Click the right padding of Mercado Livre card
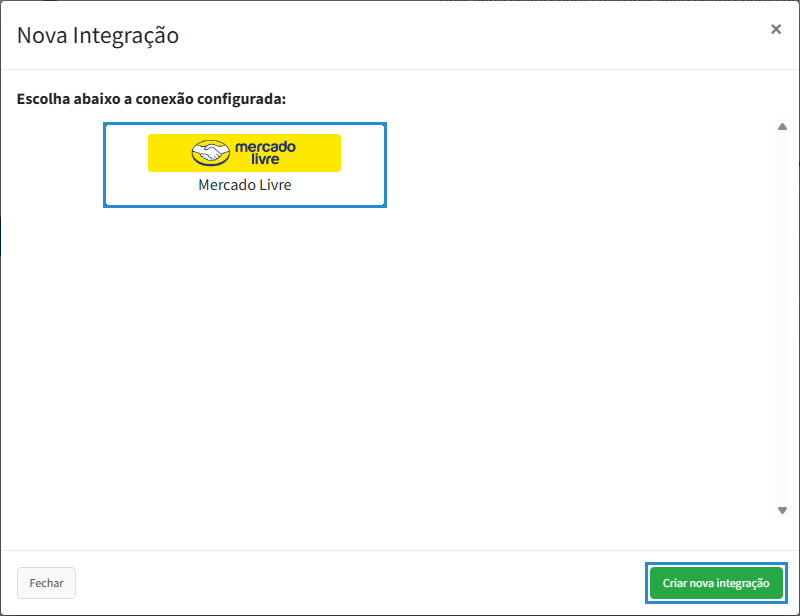The height and width of the screenshot is (616, 800). click(x=364, y=165)
